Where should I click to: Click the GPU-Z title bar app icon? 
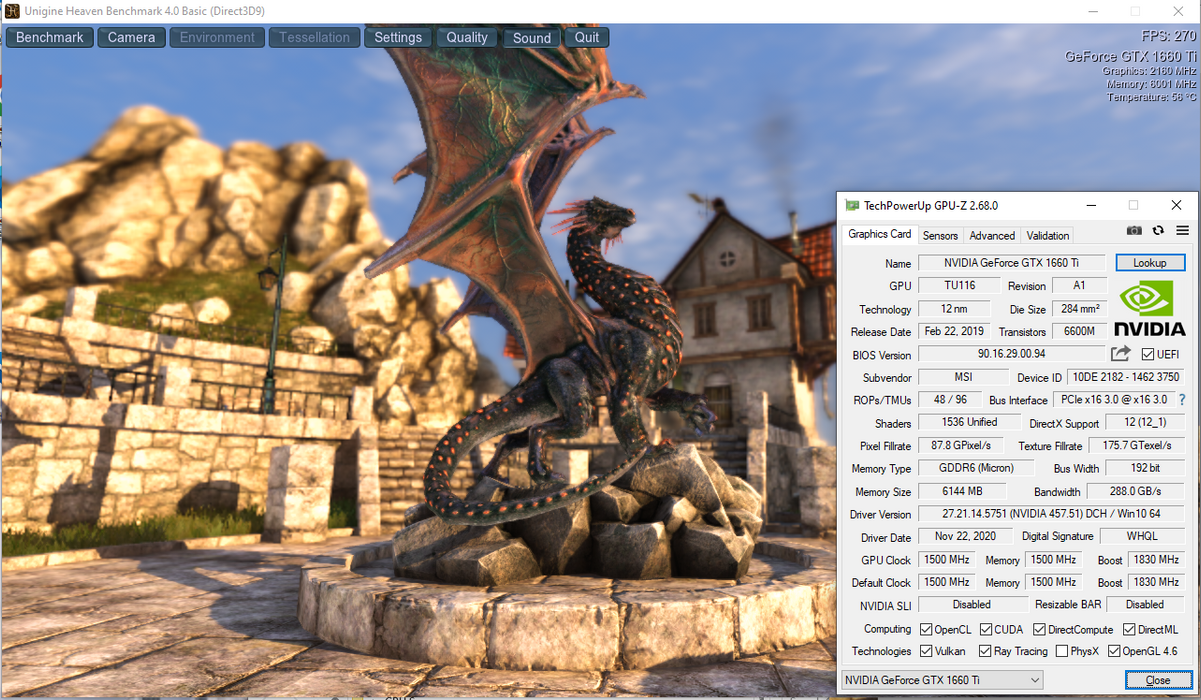[852, 205]
